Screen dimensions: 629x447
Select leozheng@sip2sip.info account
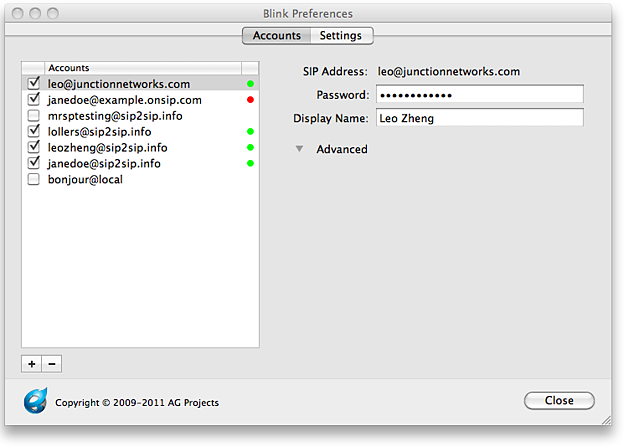[x=140, y=148]
